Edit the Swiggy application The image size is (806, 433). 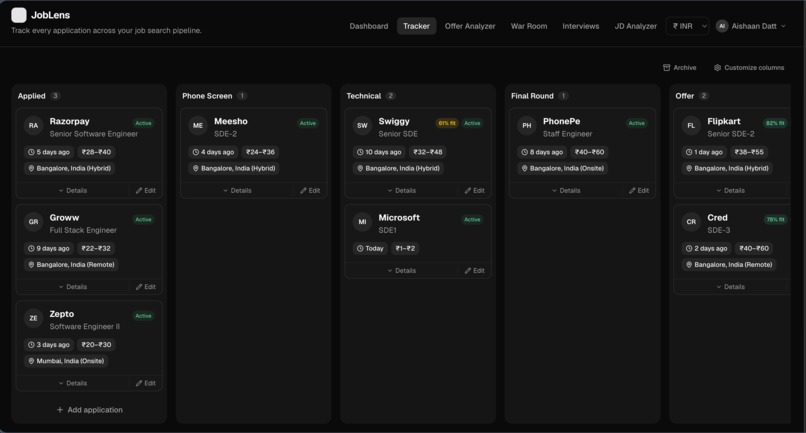pyautogui.click(x=474, y=190)
